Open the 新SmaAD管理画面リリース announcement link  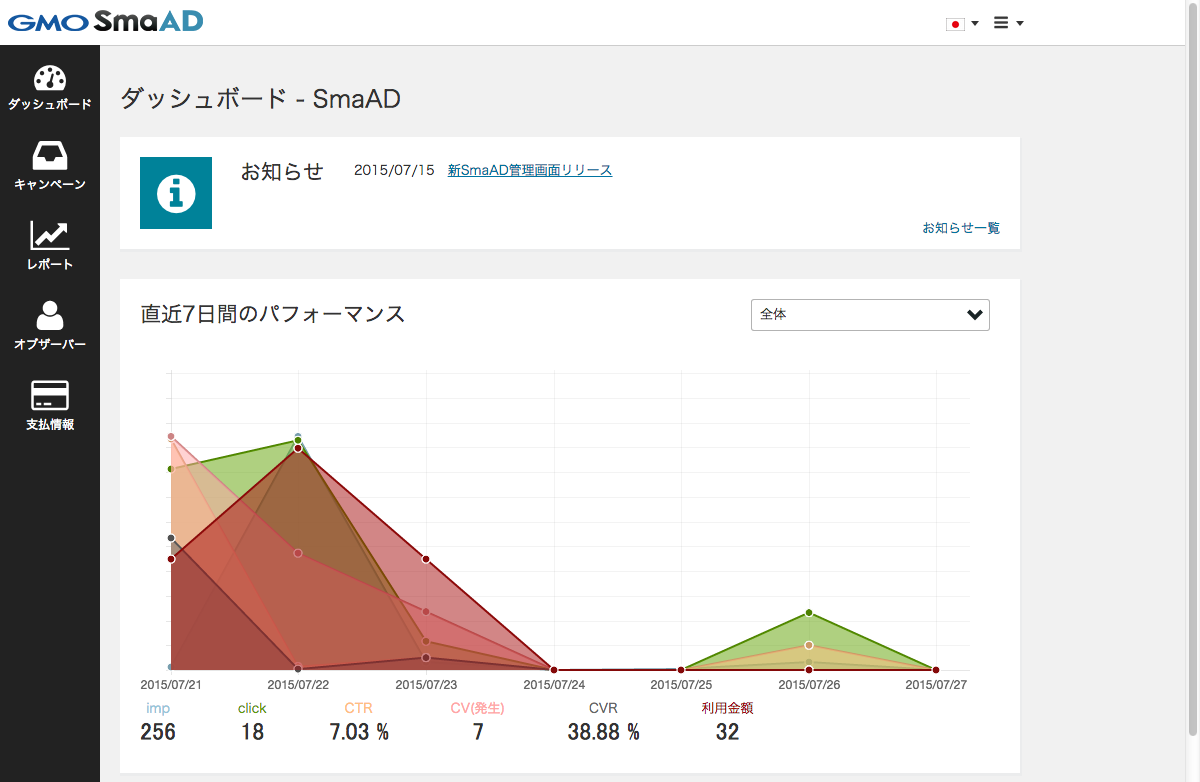[530, 171]
